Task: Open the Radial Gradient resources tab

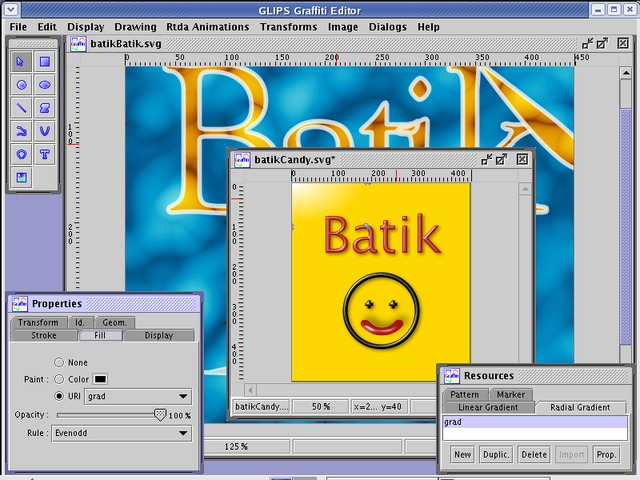Action: [580, 407]
